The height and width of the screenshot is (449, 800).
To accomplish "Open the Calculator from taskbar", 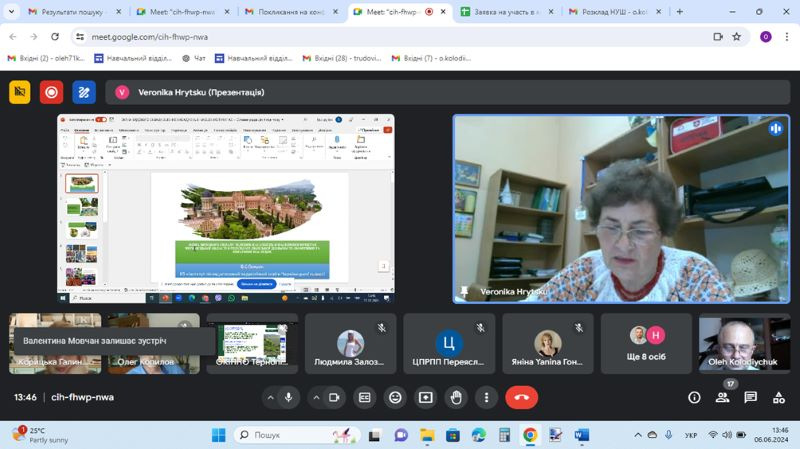I will [x=504, y=435].
